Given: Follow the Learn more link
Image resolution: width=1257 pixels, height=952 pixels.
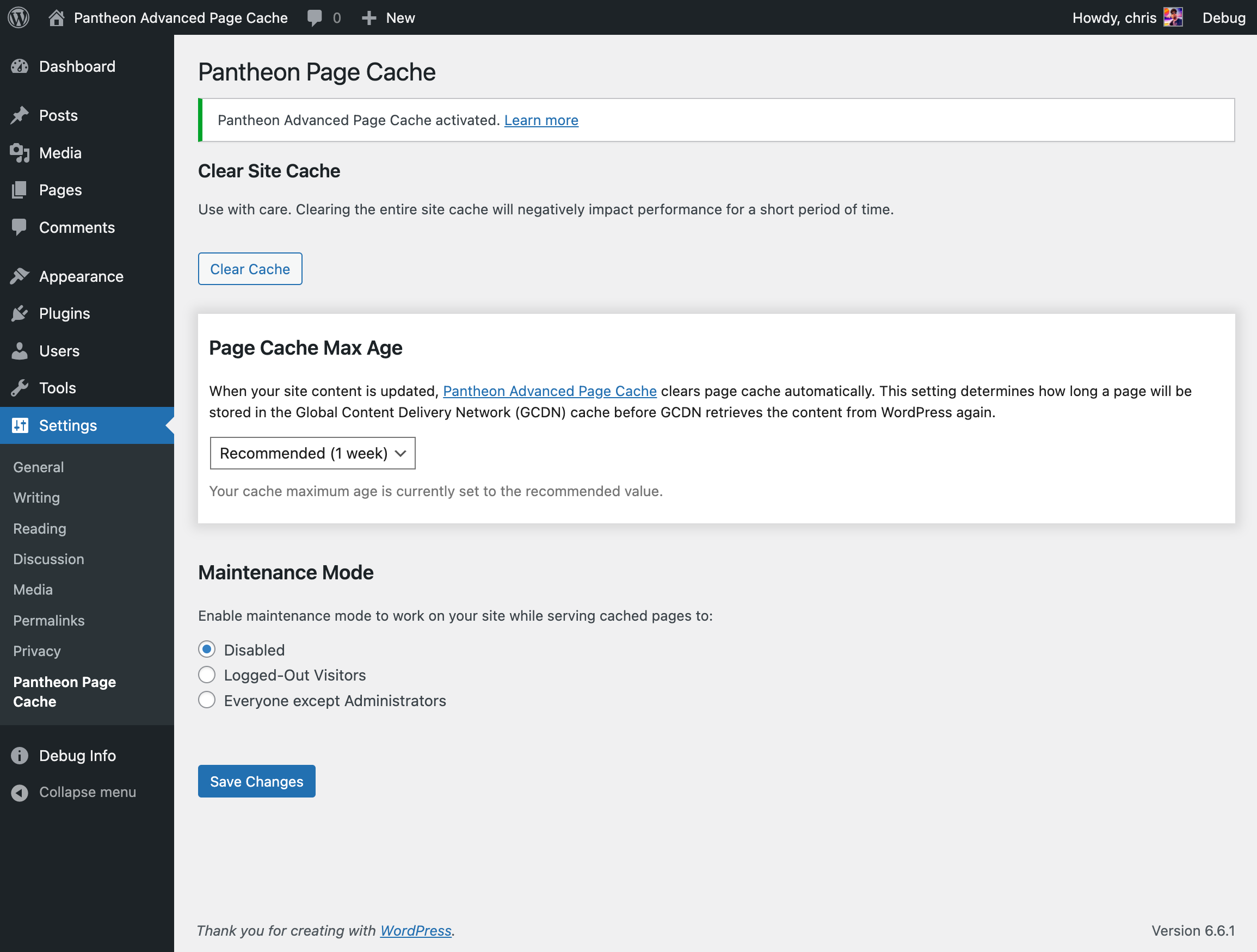Looking at the screenshot, I should 540,120.
